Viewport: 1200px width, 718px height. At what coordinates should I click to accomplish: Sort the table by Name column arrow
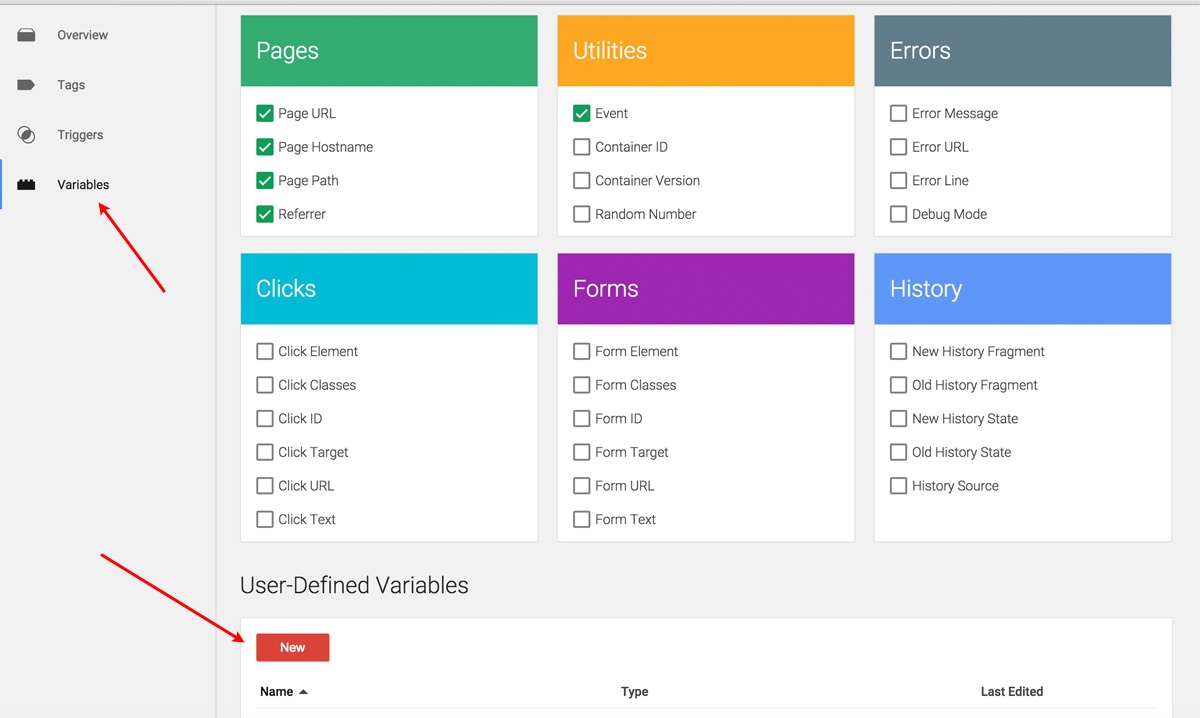tap(303, 692)
